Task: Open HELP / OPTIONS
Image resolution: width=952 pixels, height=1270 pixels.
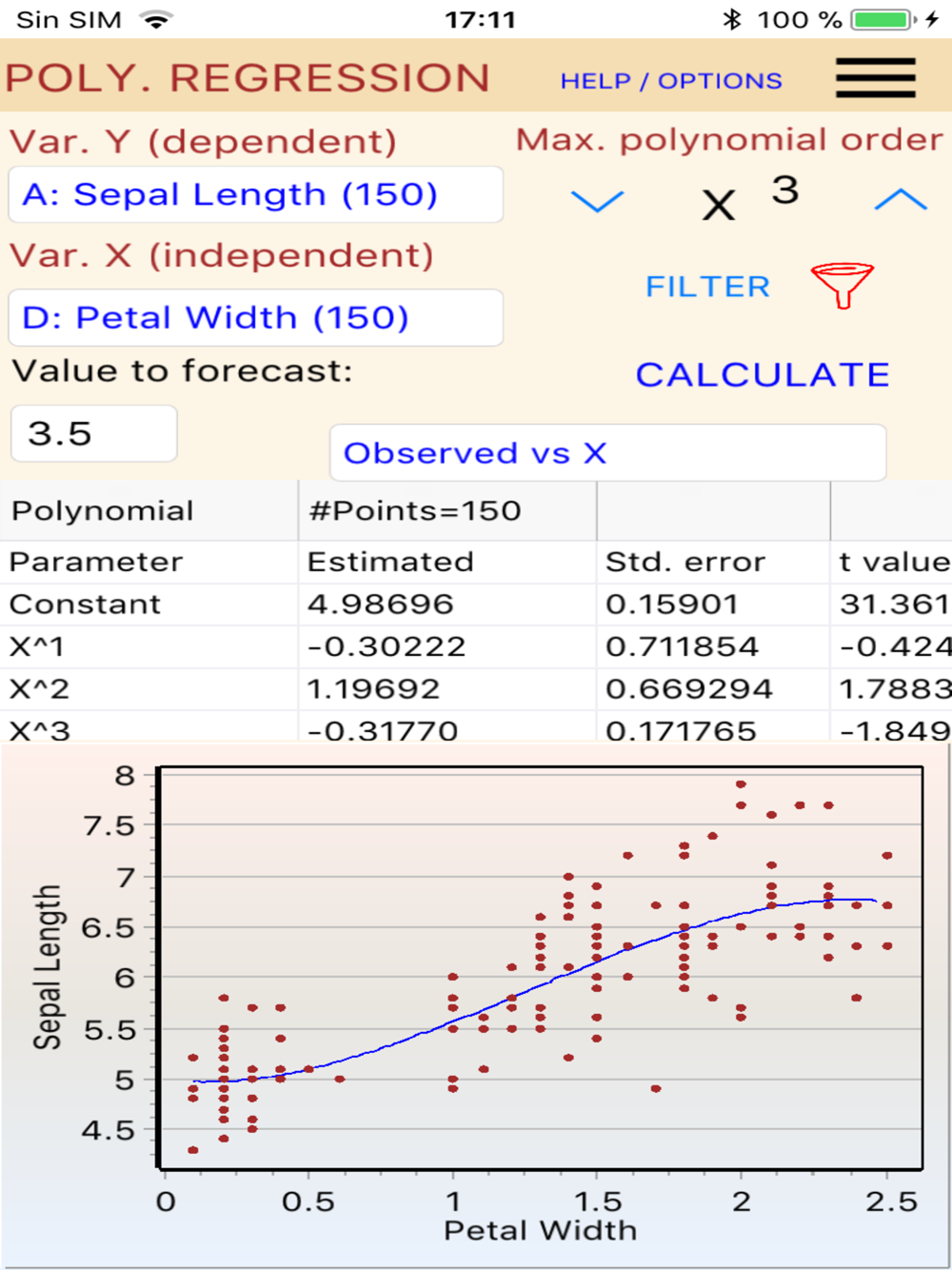Action: tap(671, 81)
